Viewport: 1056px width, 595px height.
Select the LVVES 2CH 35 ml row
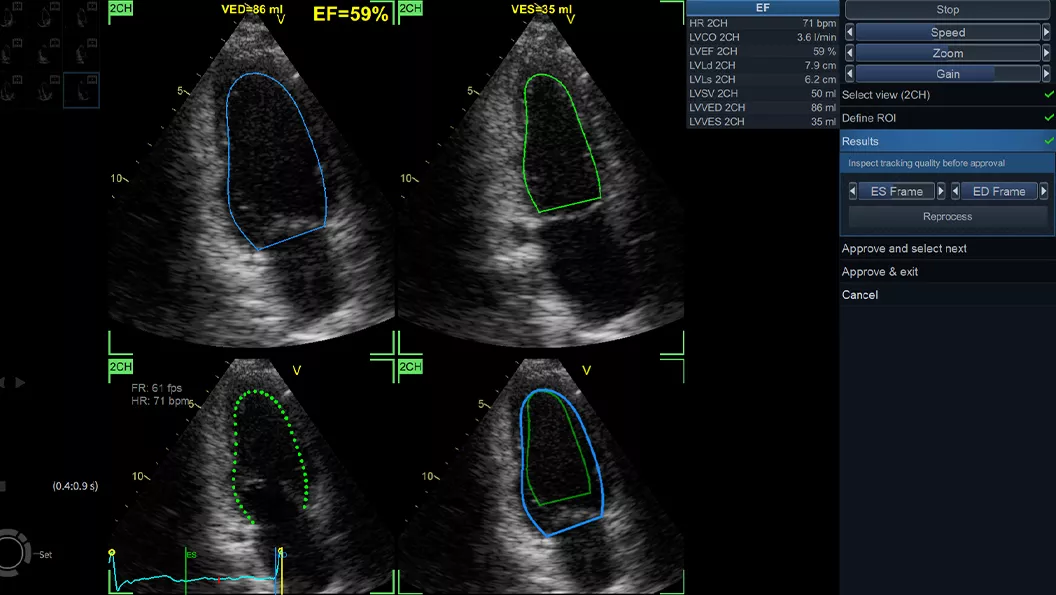click(x=762, y=121)
